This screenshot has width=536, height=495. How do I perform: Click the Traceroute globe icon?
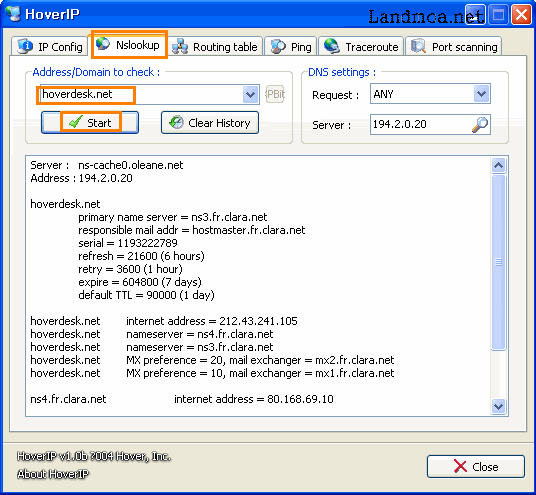point(332,46)
